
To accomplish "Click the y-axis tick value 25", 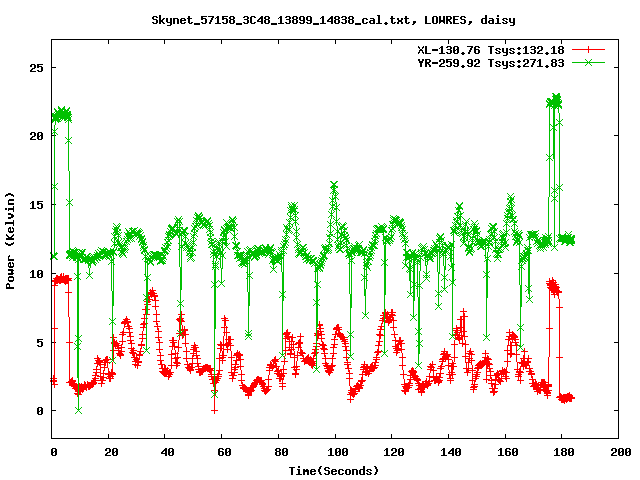I will 36,68.
